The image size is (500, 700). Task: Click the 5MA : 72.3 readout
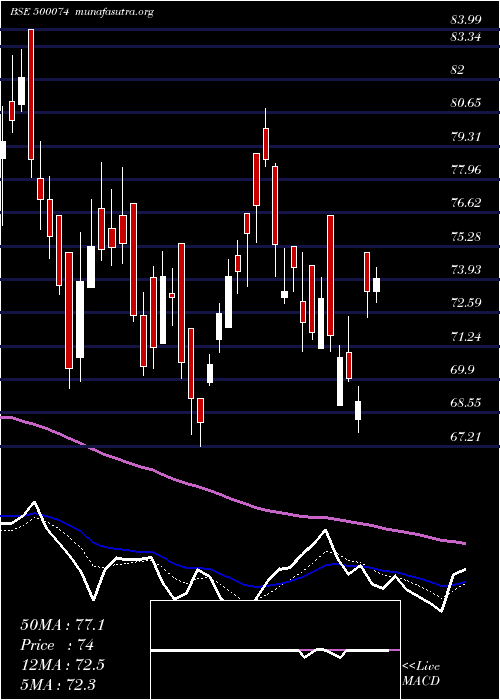click(x=58, y=684)
